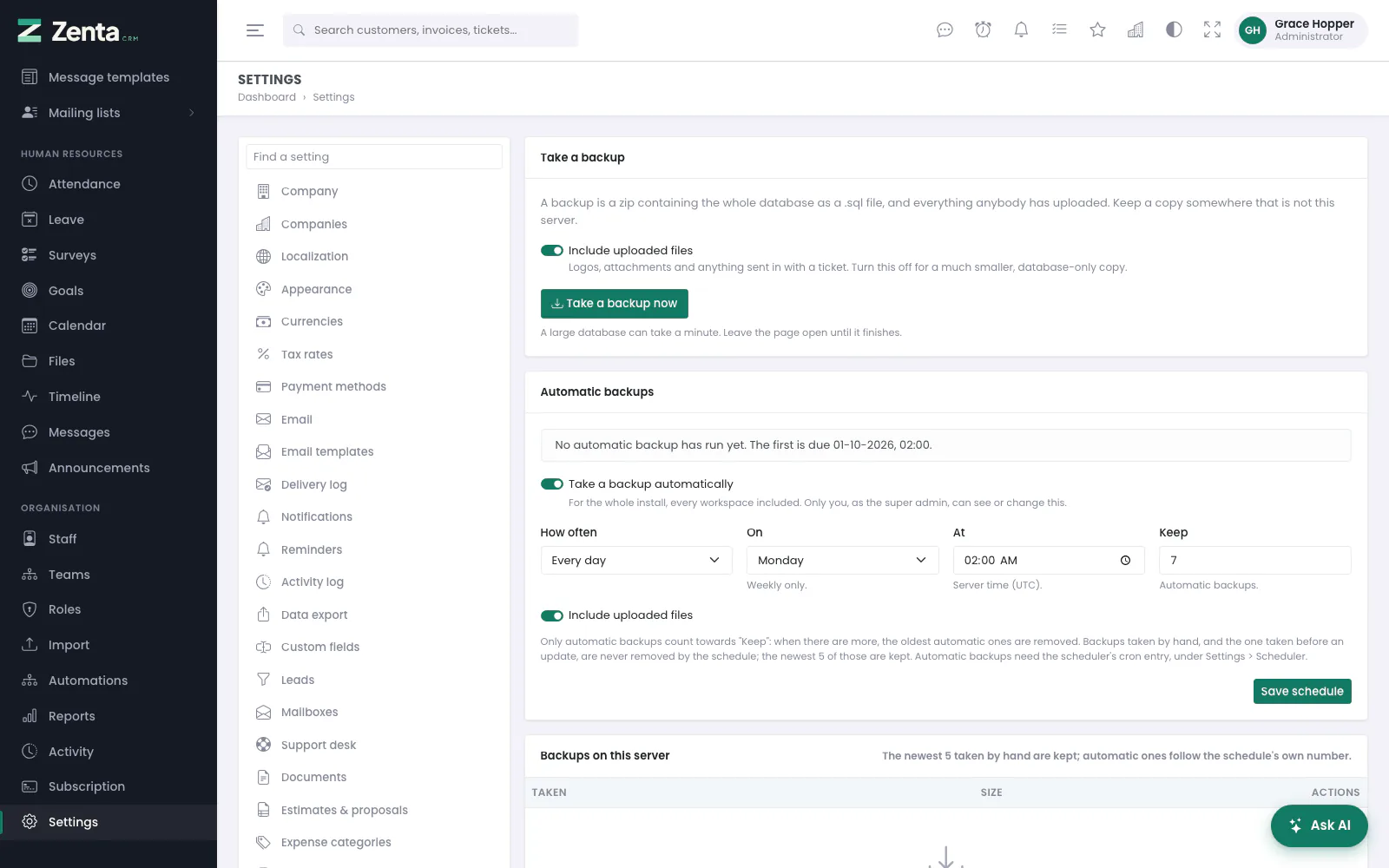Click the global search field
This screenshot has width=1389, height=868.
click(x=431, y=30)
